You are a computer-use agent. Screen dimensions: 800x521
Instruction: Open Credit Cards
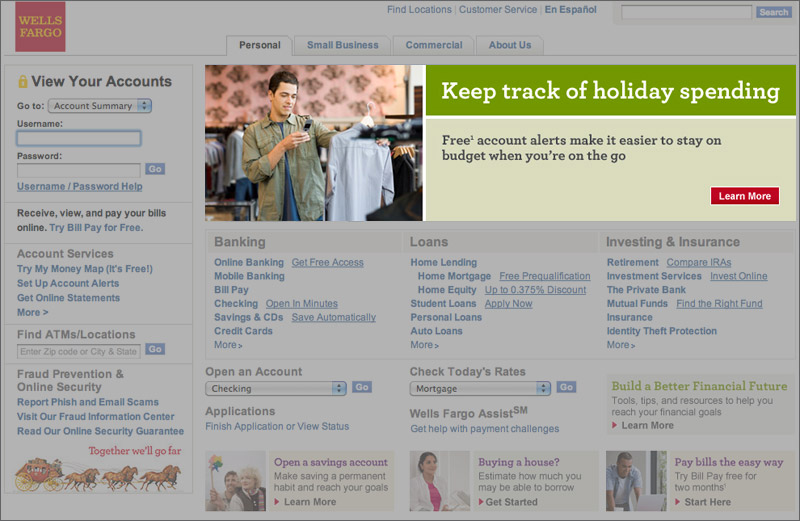pyautogui.click(x=243, y=331)
